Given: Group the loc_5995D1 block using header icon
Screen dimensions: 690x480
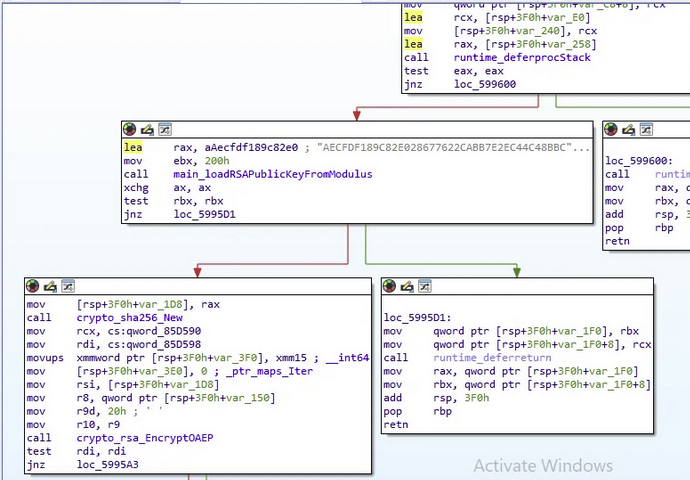Looking at the screenshot, I should click(426, 287).
